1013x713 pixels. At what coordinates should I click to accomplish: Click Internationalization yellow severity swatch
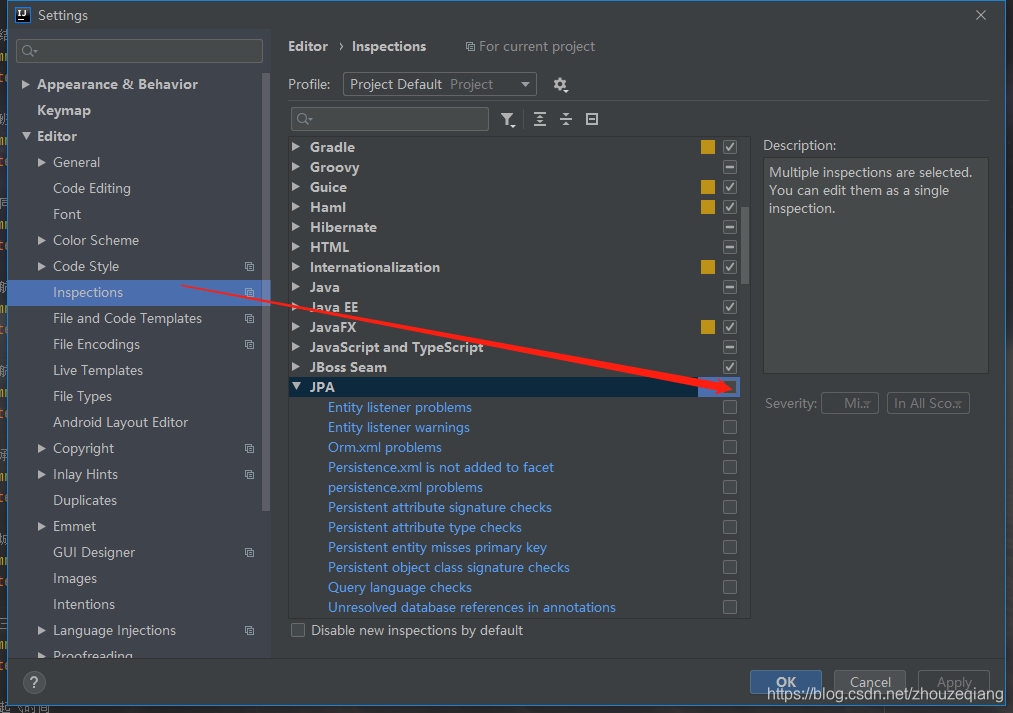click(x=708, y=267)
